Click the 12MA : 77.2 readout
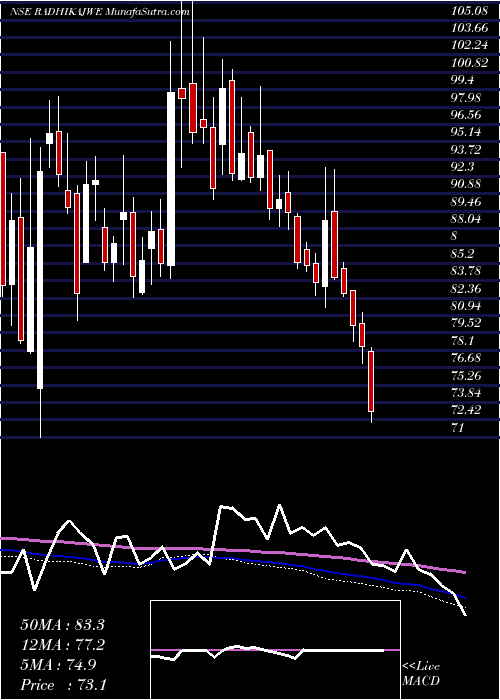500x700 pixels. 62,645
